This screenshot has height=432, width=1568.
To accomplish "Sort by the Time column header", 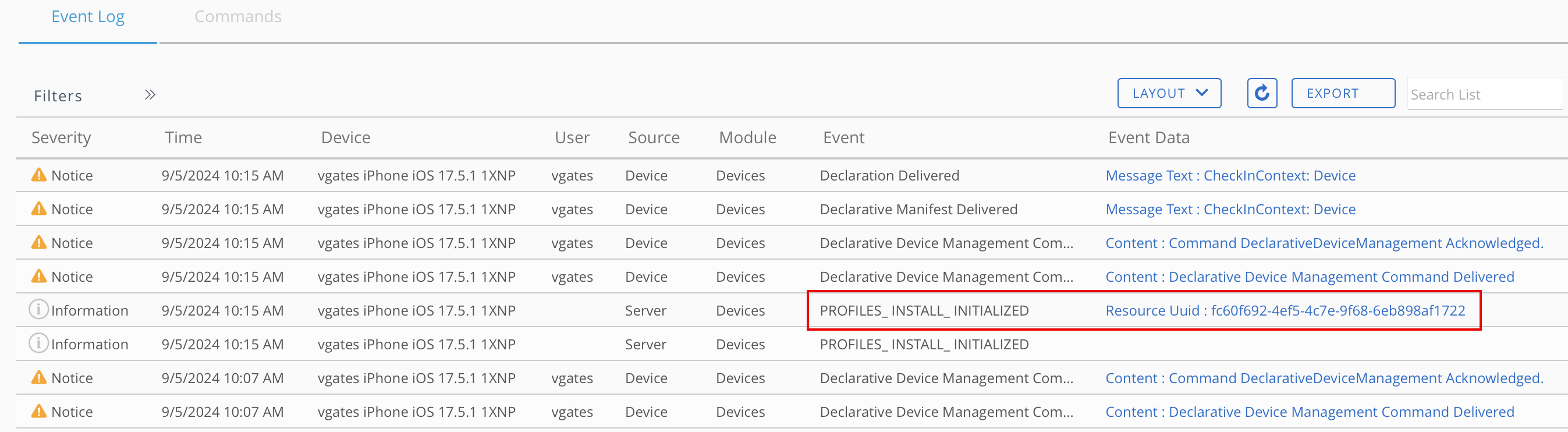I will point(183,138).
